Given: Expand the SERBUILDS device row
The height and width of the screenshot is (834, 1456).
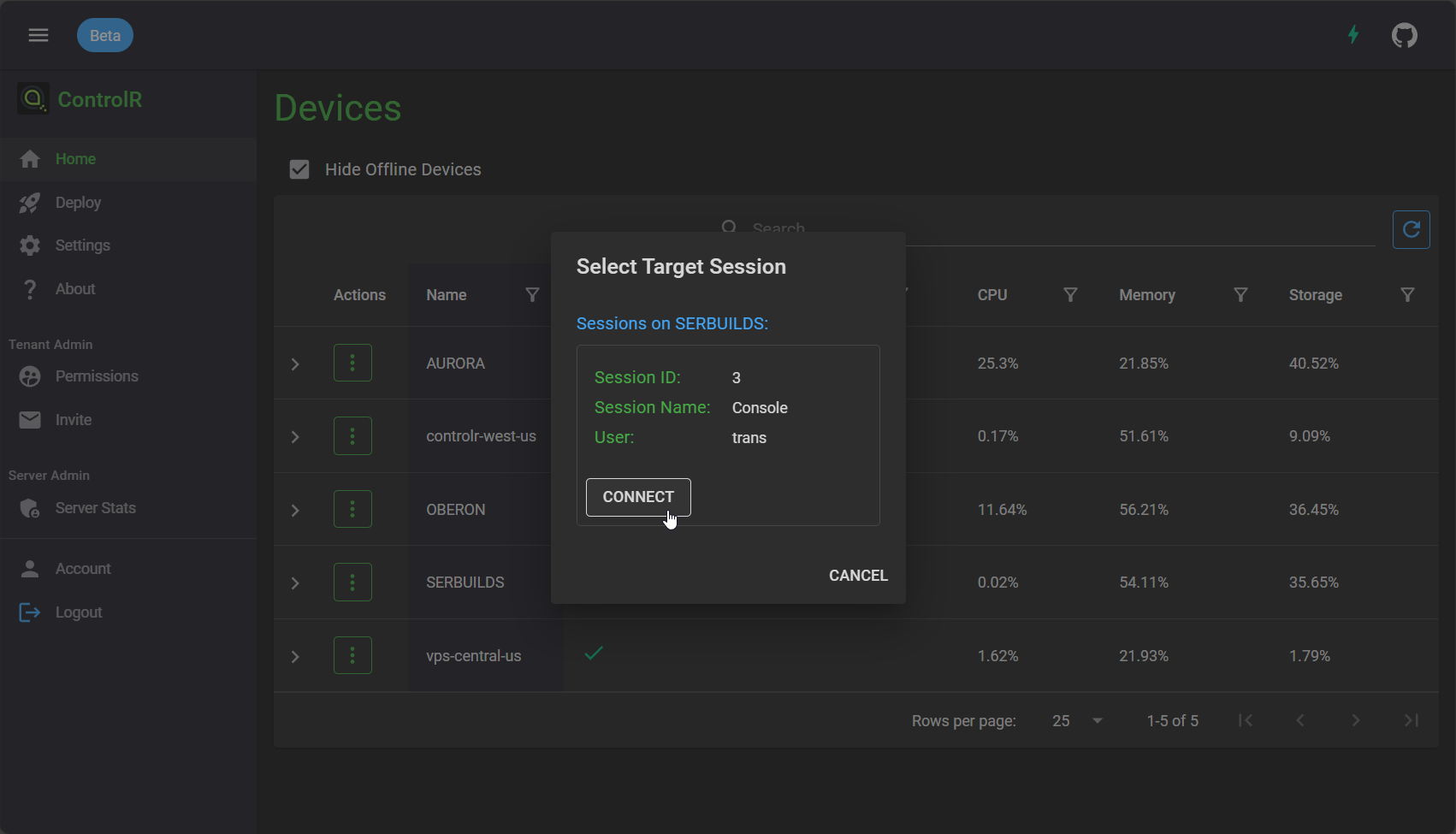Looking at the screenshot, I should [x=295, y=583].
